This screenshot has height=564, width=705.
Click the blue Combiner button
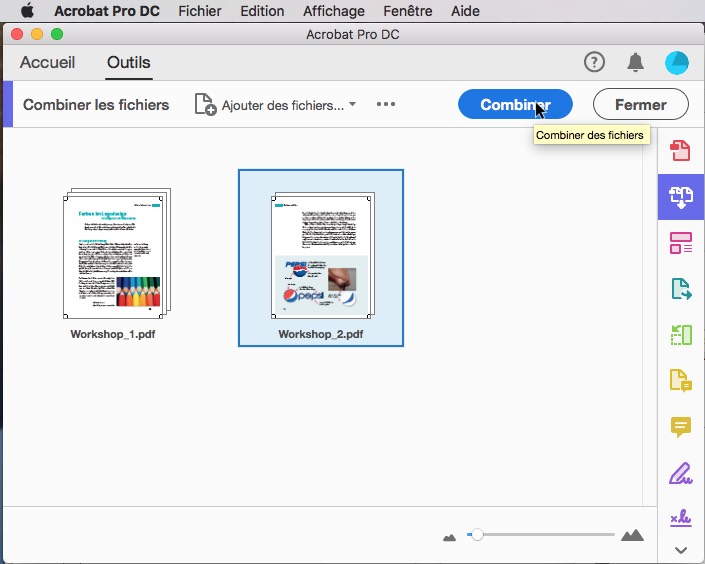click(515, 104)
